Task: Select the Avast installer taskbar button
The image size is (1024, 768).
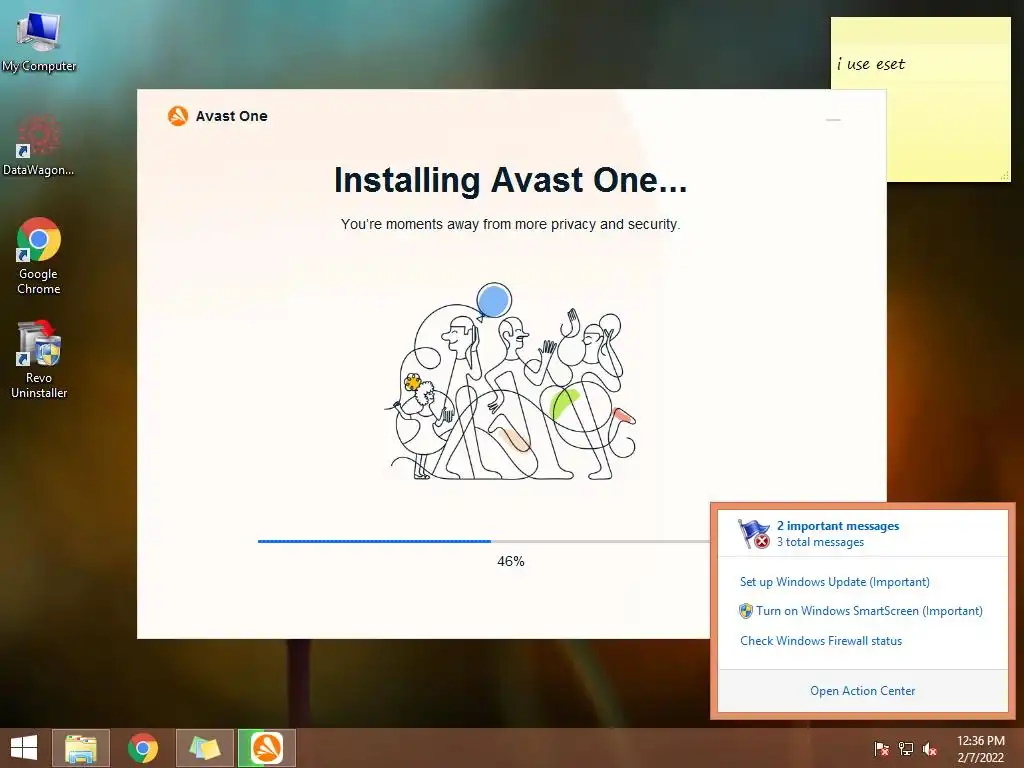Action: click(x=267, y=748)
